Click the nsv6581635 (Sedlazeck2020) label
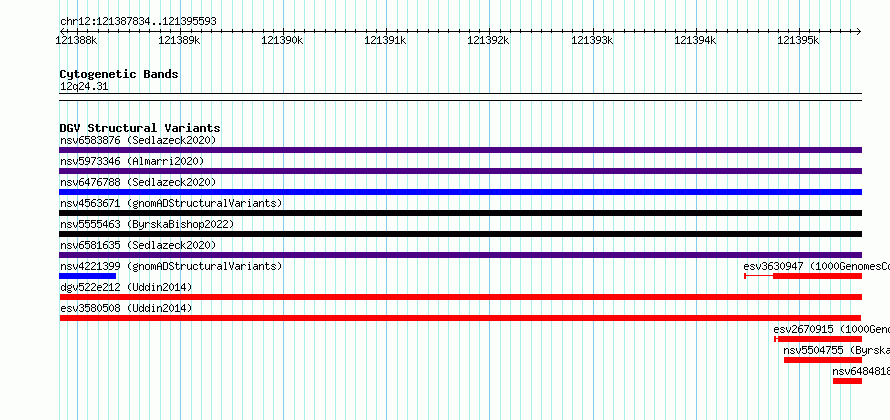 [x=138, y=245]
